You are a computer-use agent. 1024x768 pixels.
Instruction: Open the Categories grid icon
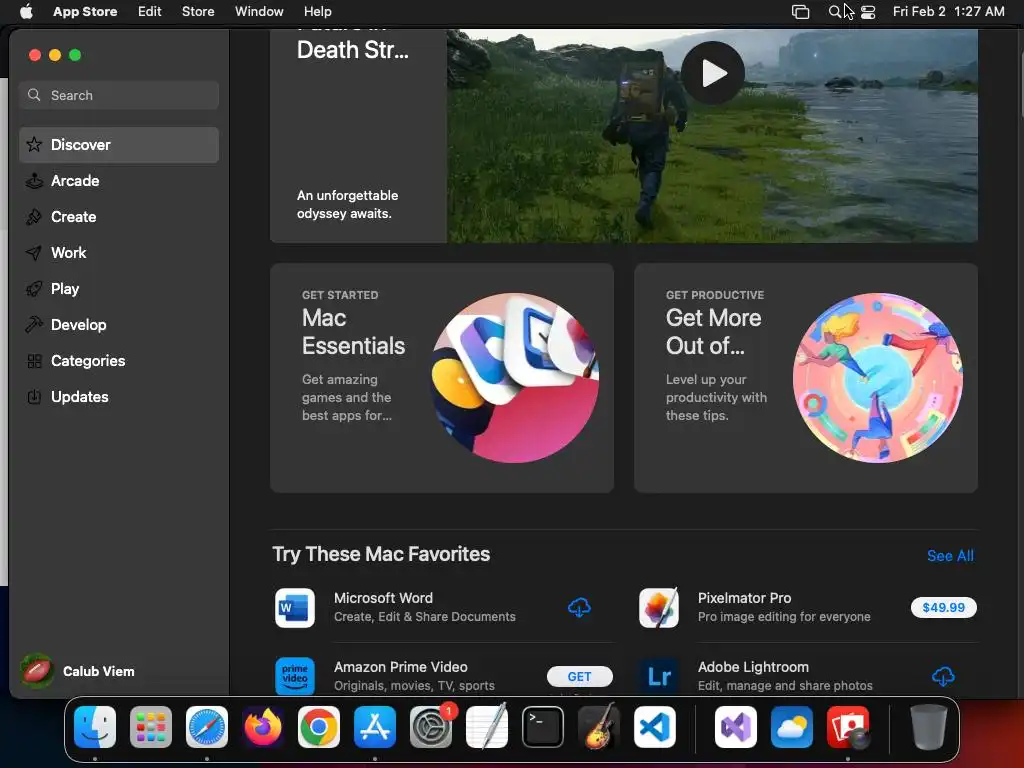coord(34,360)
